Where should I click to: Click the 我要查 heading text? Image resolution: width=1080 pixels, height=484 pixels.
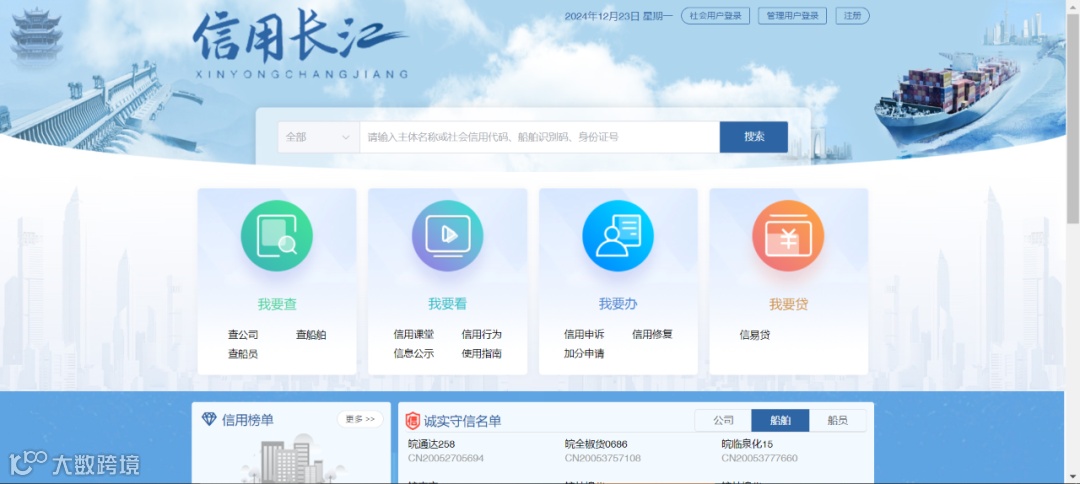[277, 304]
